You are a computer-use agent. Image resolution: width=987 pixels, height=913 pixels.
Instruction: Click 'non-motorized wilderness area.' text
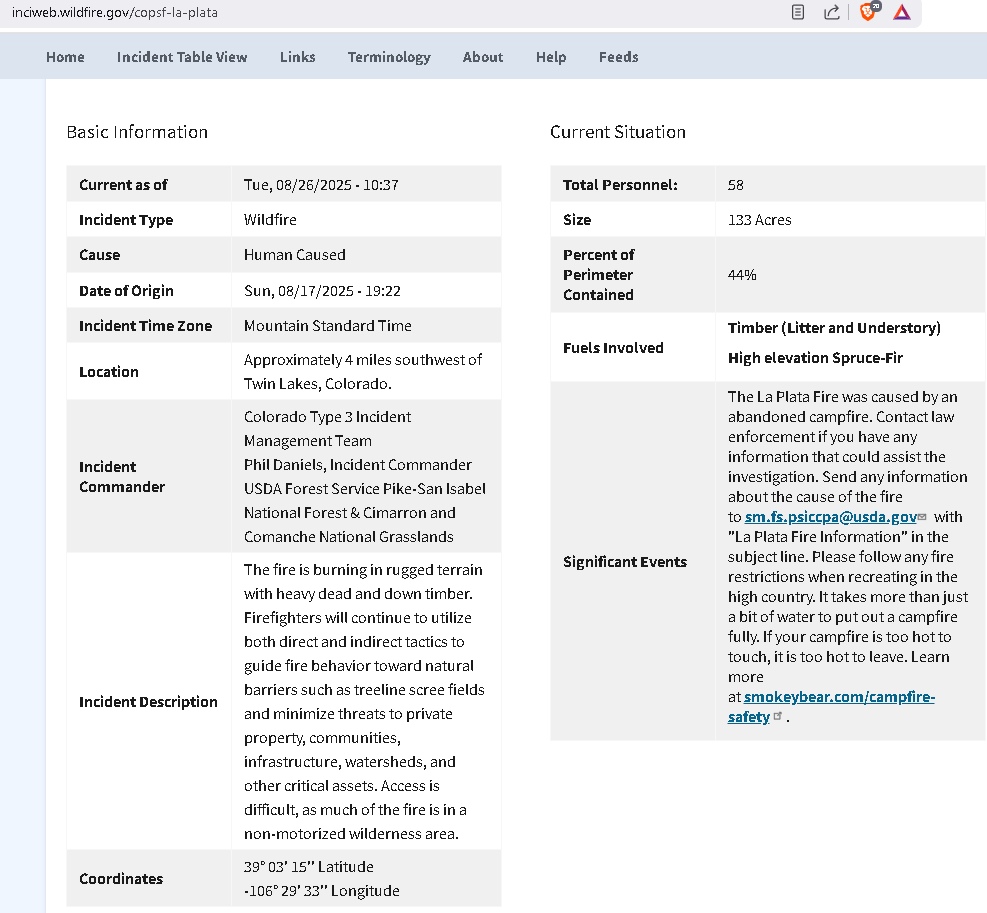point(351,834)
